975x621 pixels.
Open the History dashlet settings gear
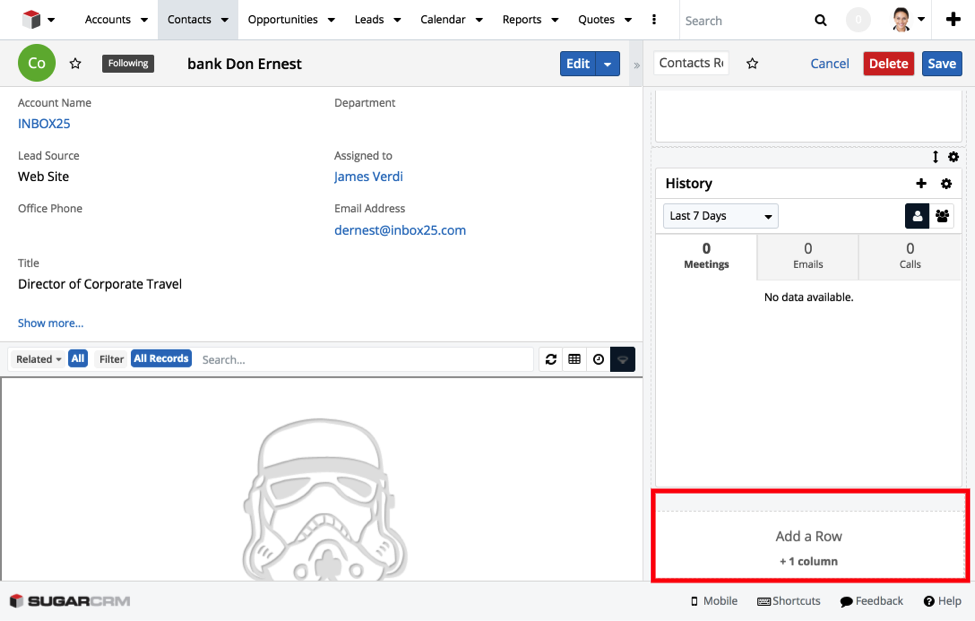click(946, 183)
